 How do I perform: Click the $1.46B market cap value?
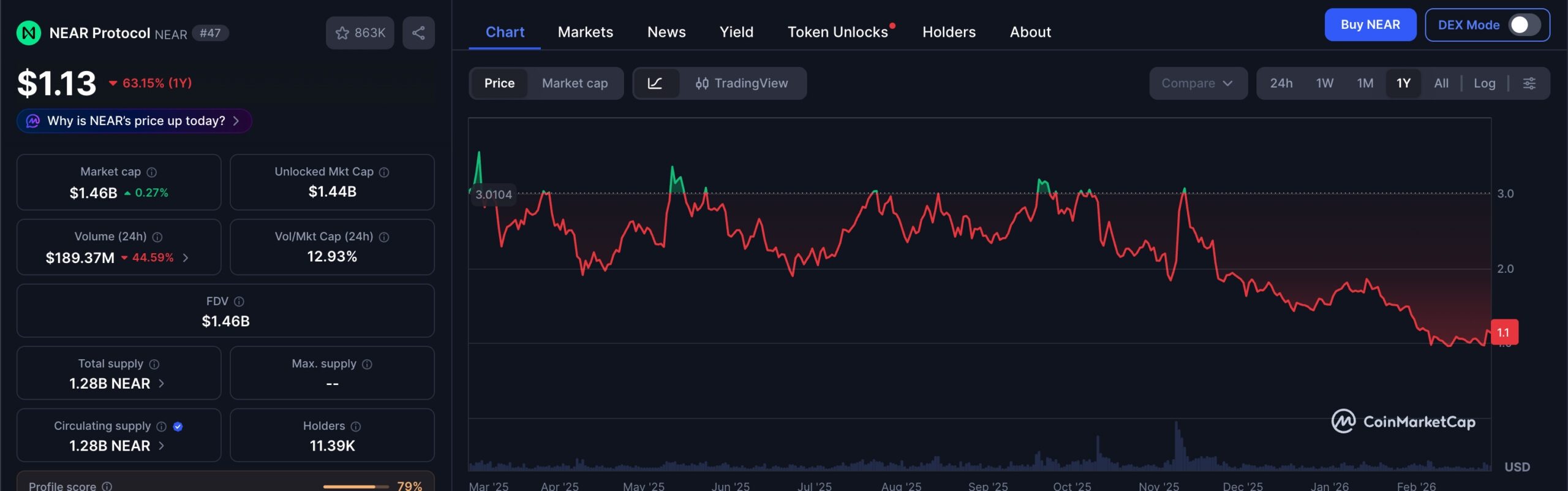[x=93, y=193]
